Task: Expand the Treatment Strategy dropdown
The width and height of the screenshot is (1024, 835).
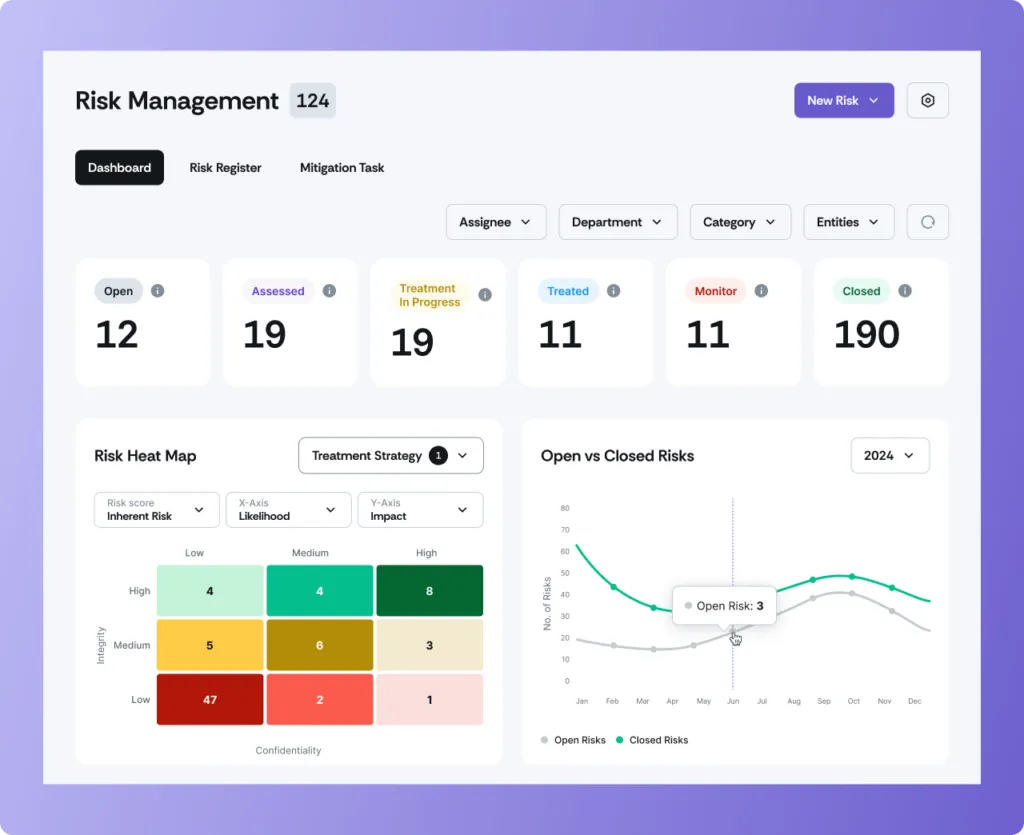Action: (x=390, y=455)
